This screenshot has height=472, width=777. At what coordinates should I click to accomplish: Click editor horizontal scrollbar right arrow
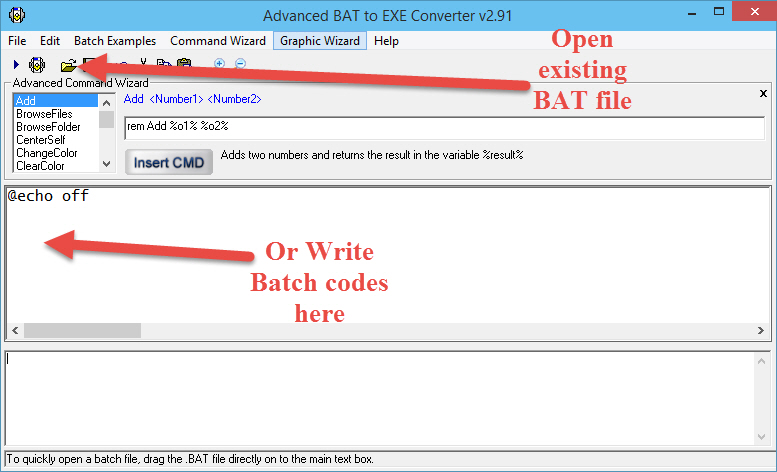[x=761, y=330]
